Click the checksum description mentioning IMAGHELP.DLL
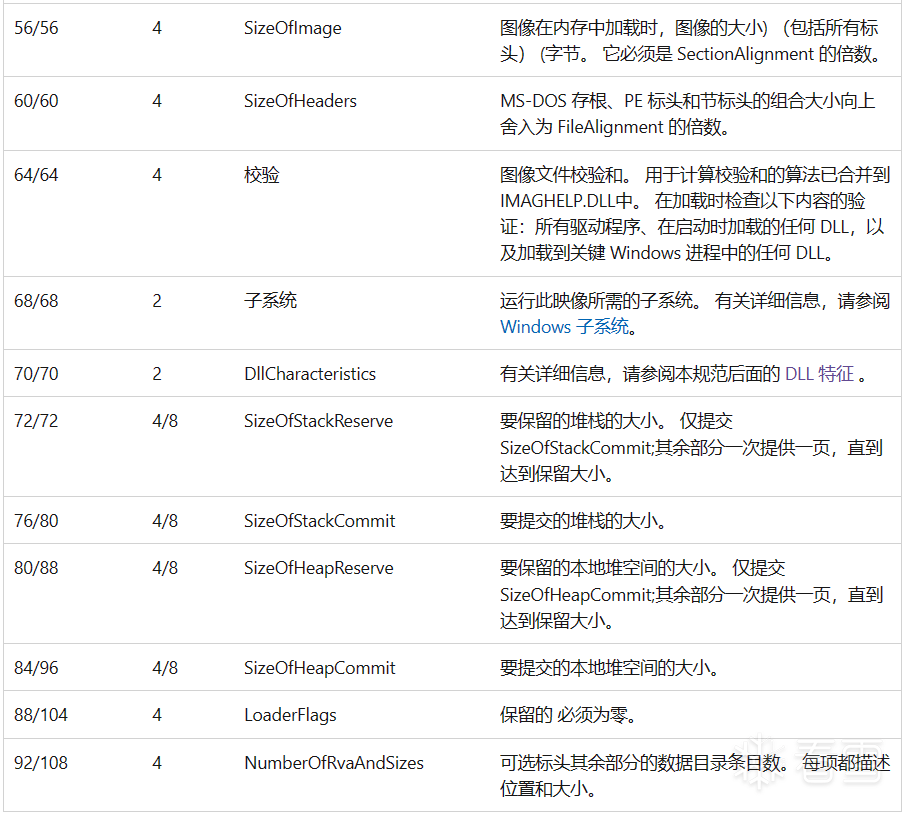Screen dimensions: 904x814 [x=694, y=214]
